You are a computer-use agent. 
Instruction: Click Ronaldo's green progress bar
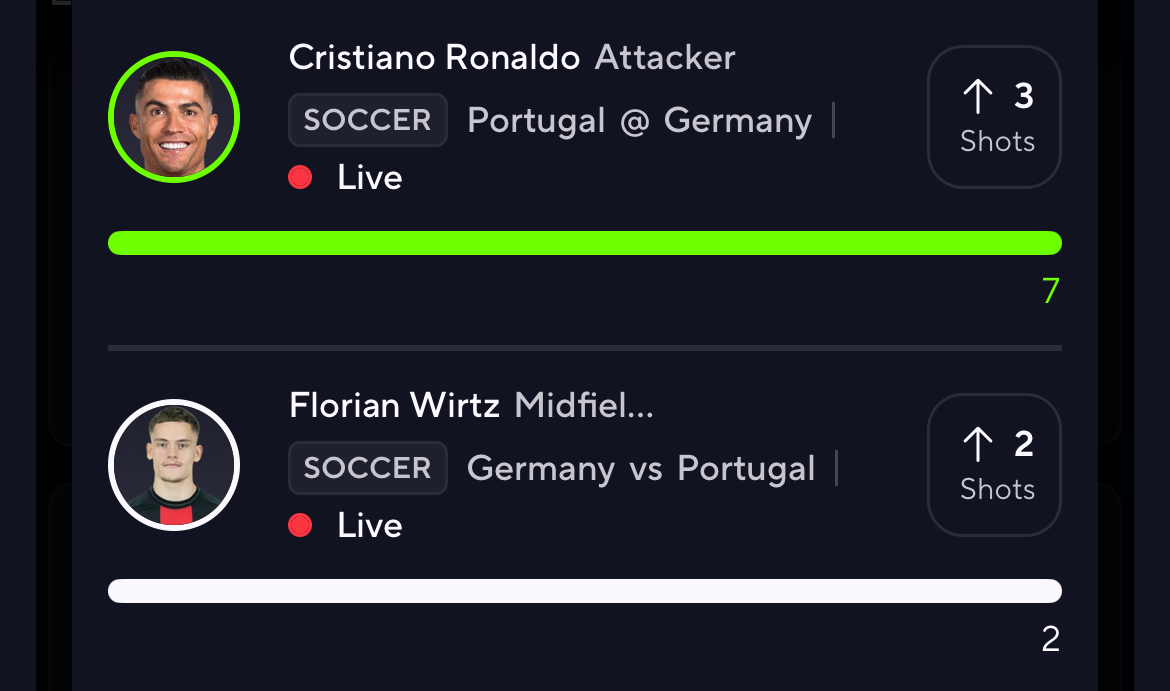pyautogui.click(x=584, y=243)
